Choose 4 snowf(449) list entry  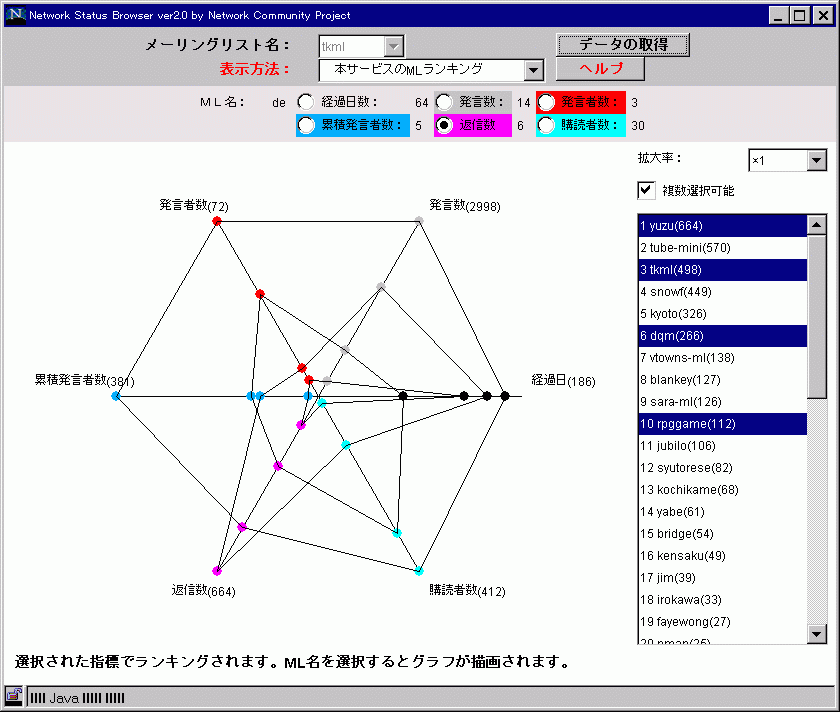(x=722, y=291)
